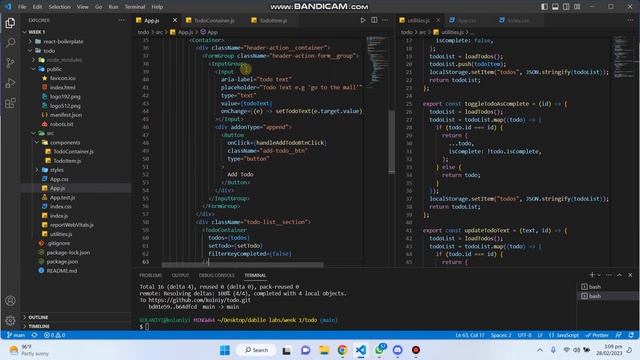Open Customize Layout icon
Screen dimensions: 640x360
tap(577, 7)
